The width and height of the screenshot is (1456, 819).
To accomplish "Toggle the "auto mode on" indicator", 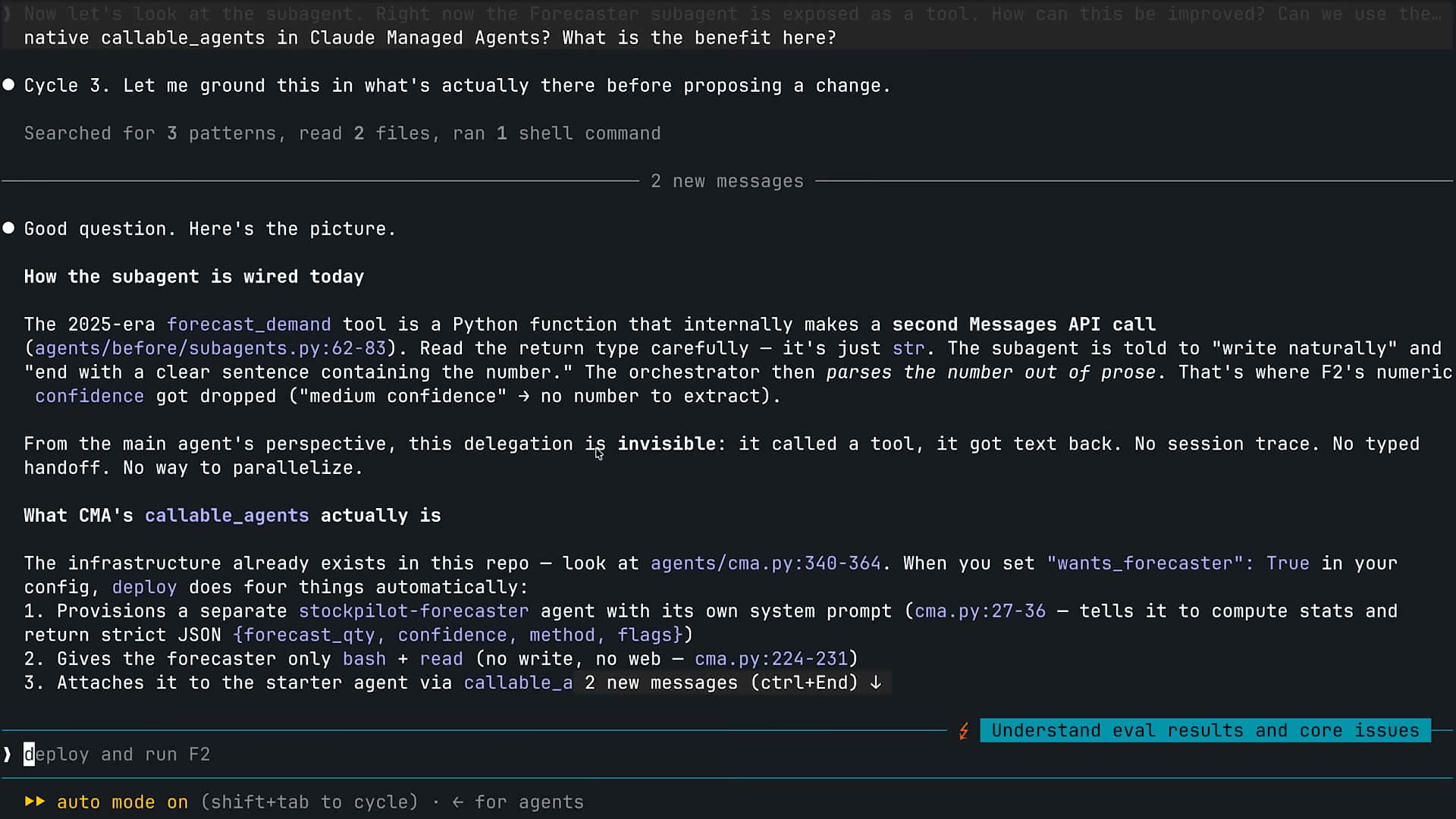I will pyautogui.click(x=122, y=802).
